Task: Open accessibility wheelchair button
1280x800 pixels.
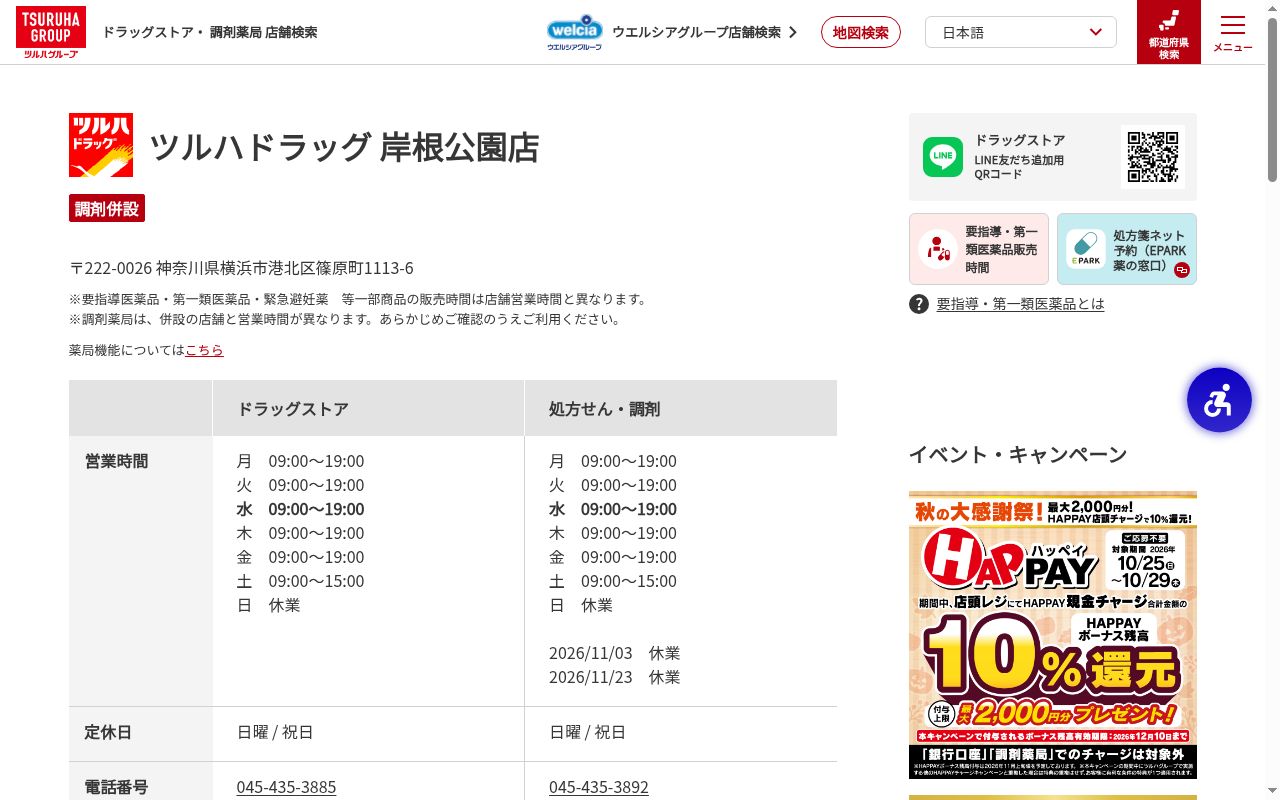Action: 1219,400
